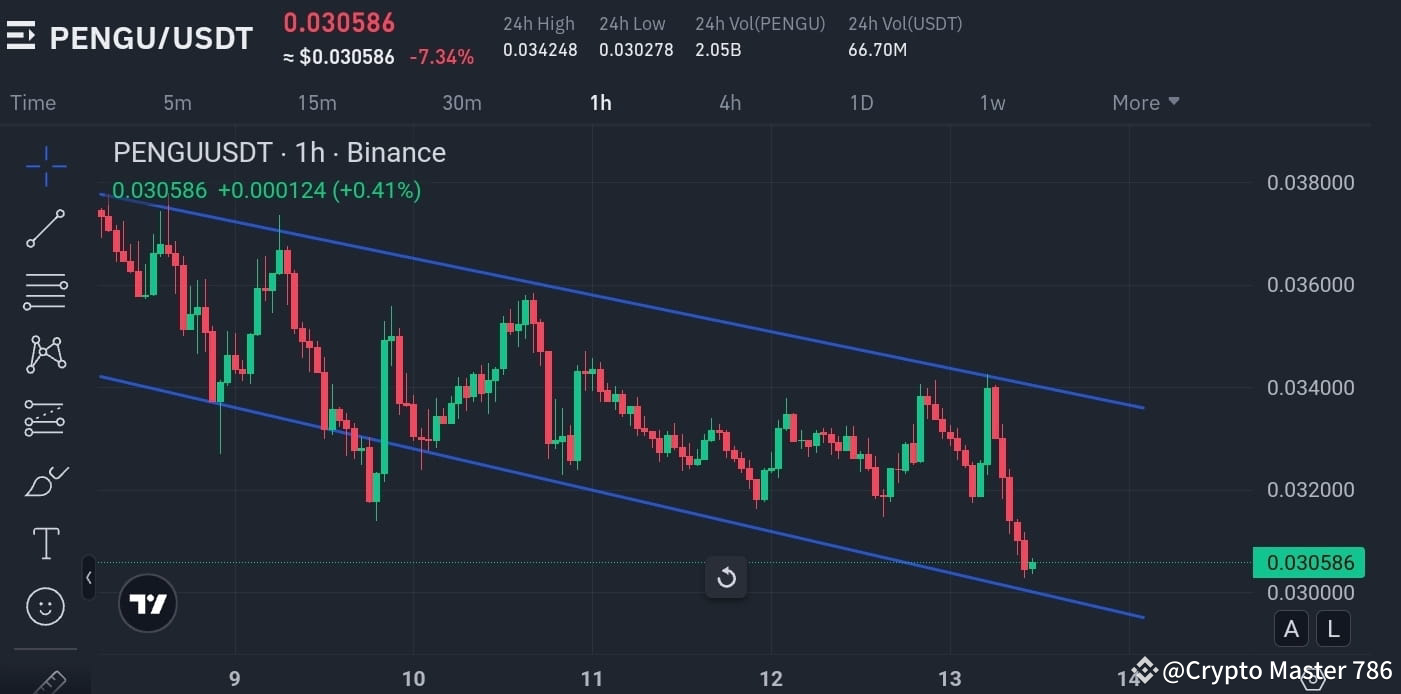Enable log scale with the L button
Screen dimensions: 1401x694
(1333, 628)
